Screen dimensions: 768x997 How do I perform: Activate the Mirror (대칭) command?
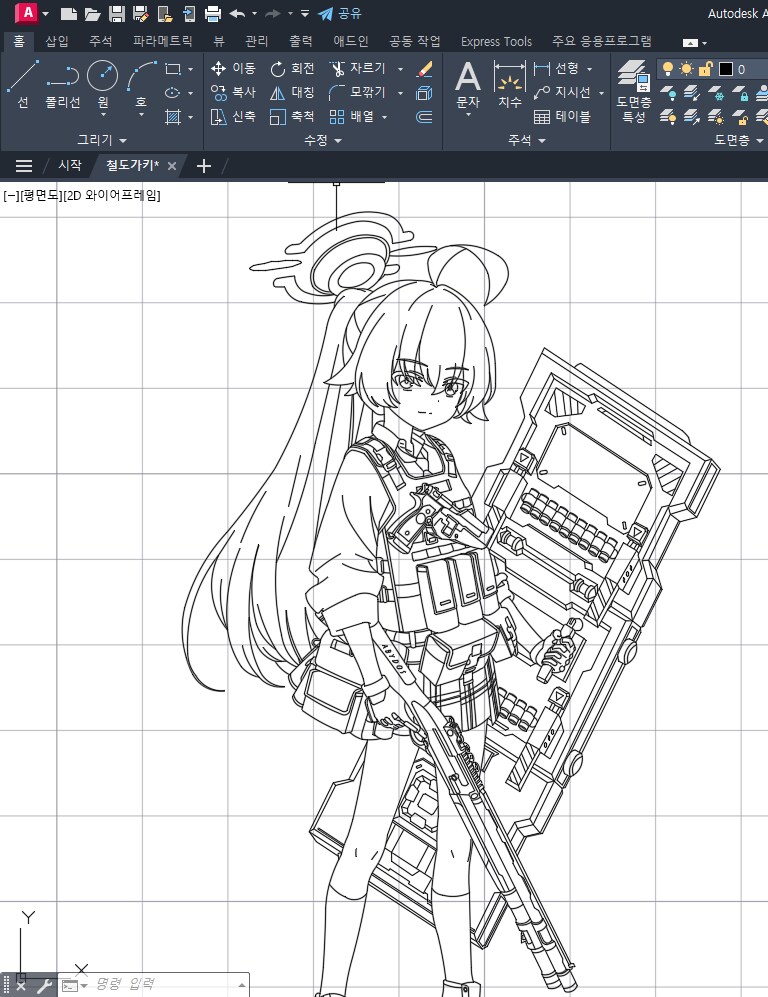(292, 92)
